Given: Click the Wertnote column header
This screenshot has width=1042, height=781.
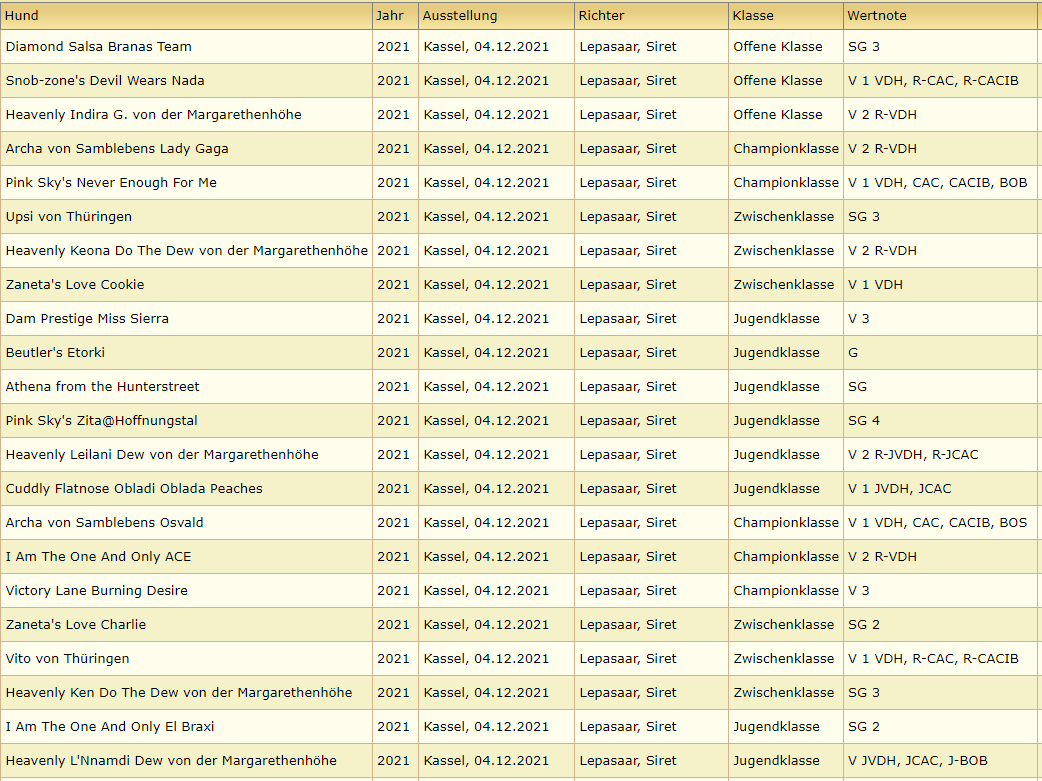Looking at the screenshot, I should click(940, 15).
